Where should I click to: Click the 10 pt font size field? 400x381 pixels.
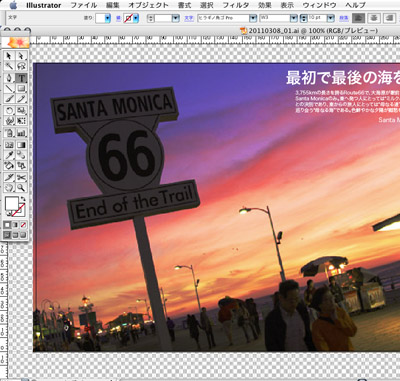(x=317, y=18)
